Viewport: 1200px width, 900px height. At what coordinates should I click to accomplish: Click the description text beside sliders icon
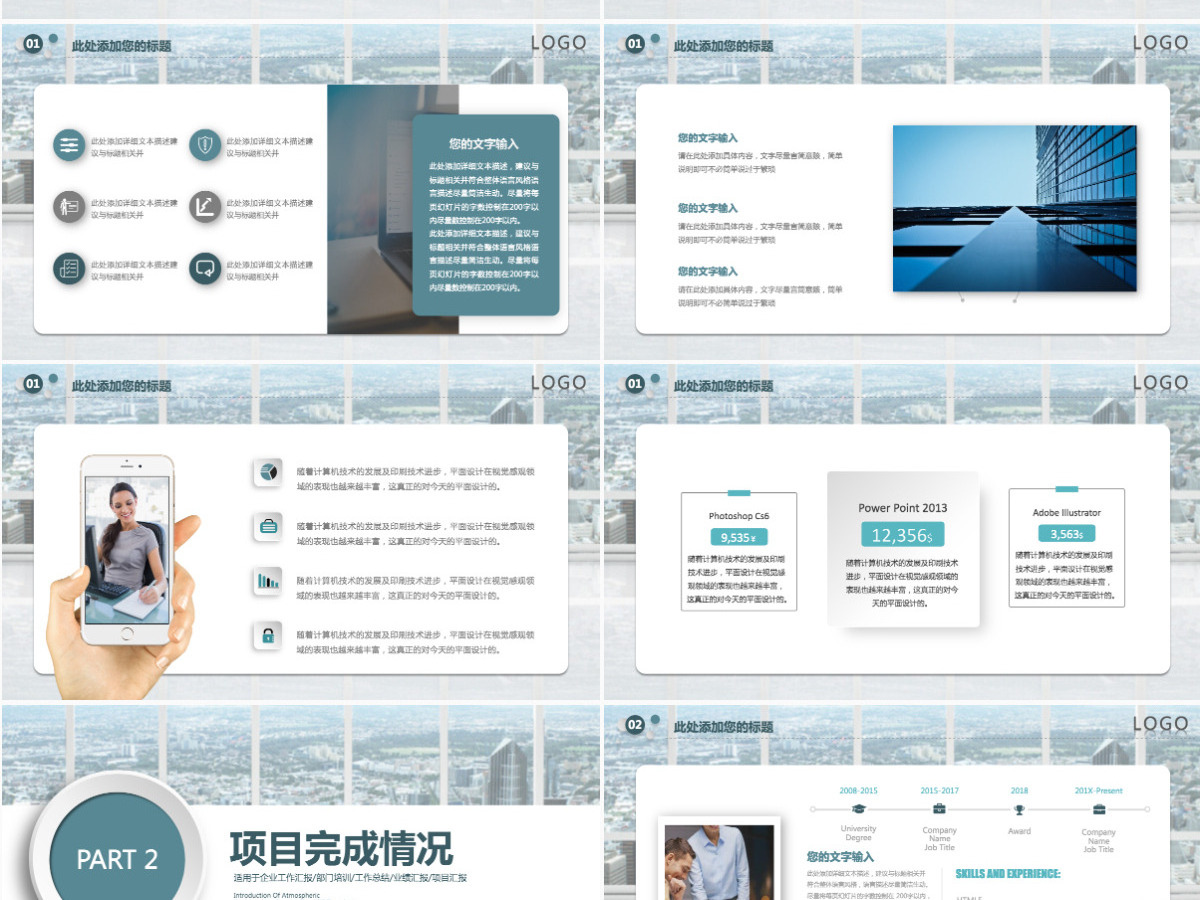point(134,147)
